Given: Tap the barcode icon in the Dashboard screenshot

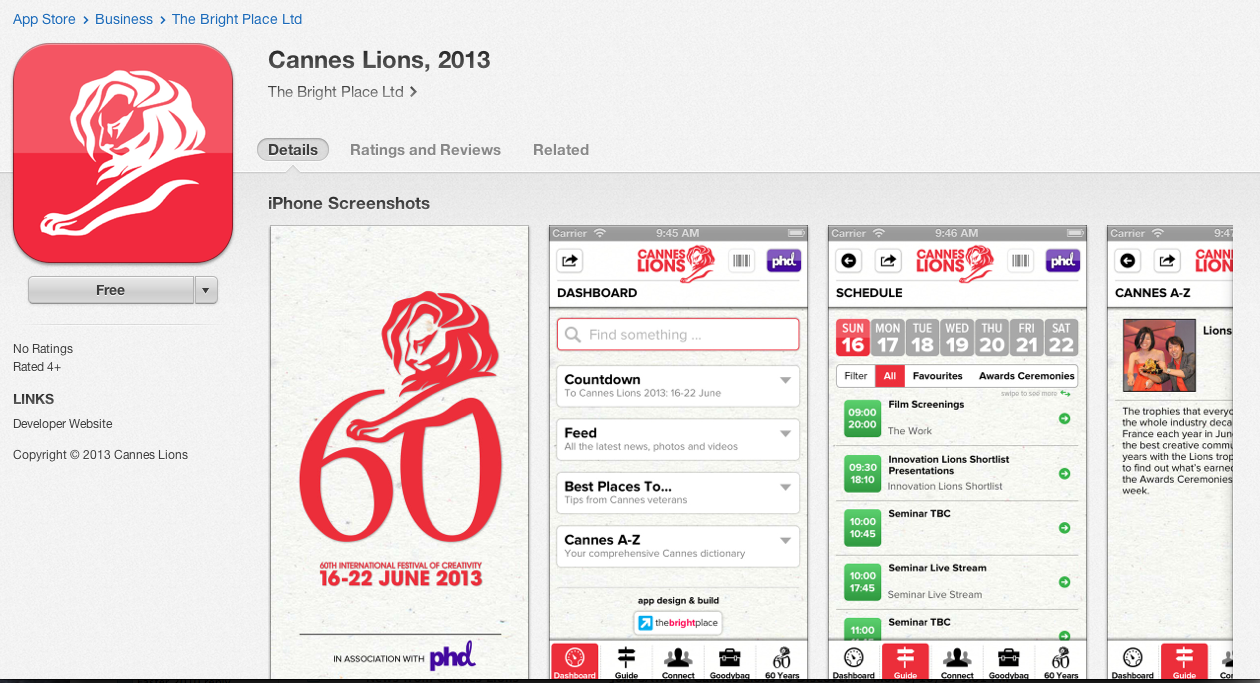Looking at the screenshot, I should pos(741,261).
